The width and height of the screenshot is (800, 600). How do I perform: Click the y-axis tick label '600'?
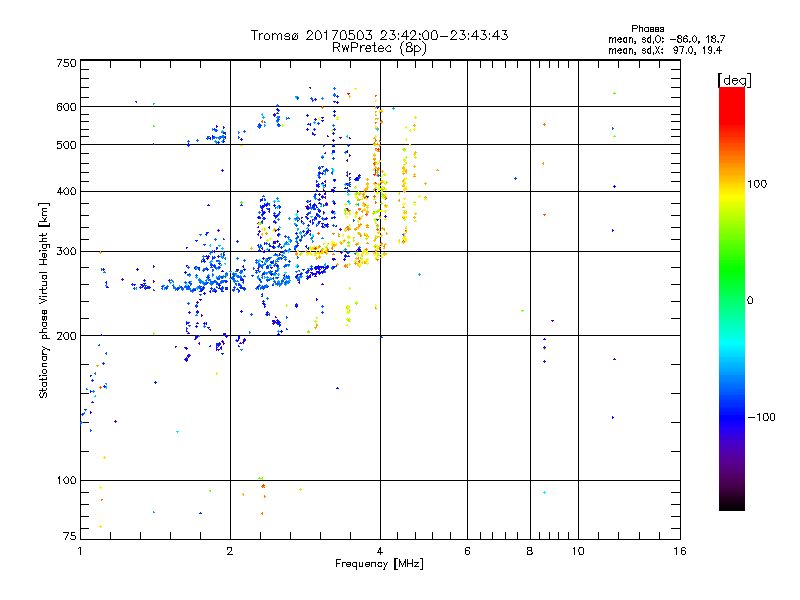click(x=66, y=107)
